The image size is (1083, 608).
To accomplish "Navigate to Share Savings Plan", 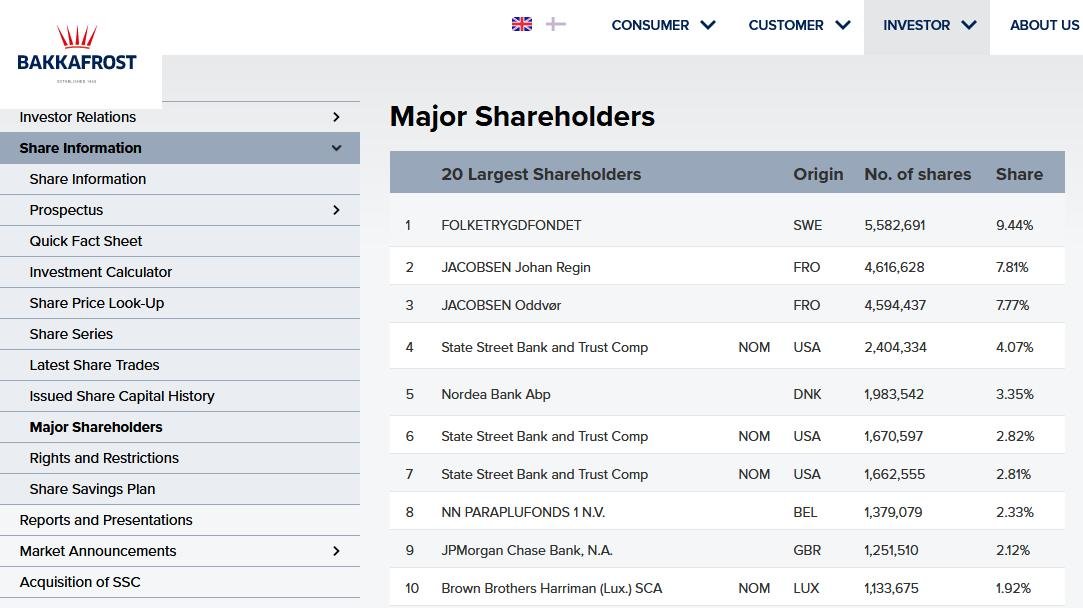I will tap(92, 489).
